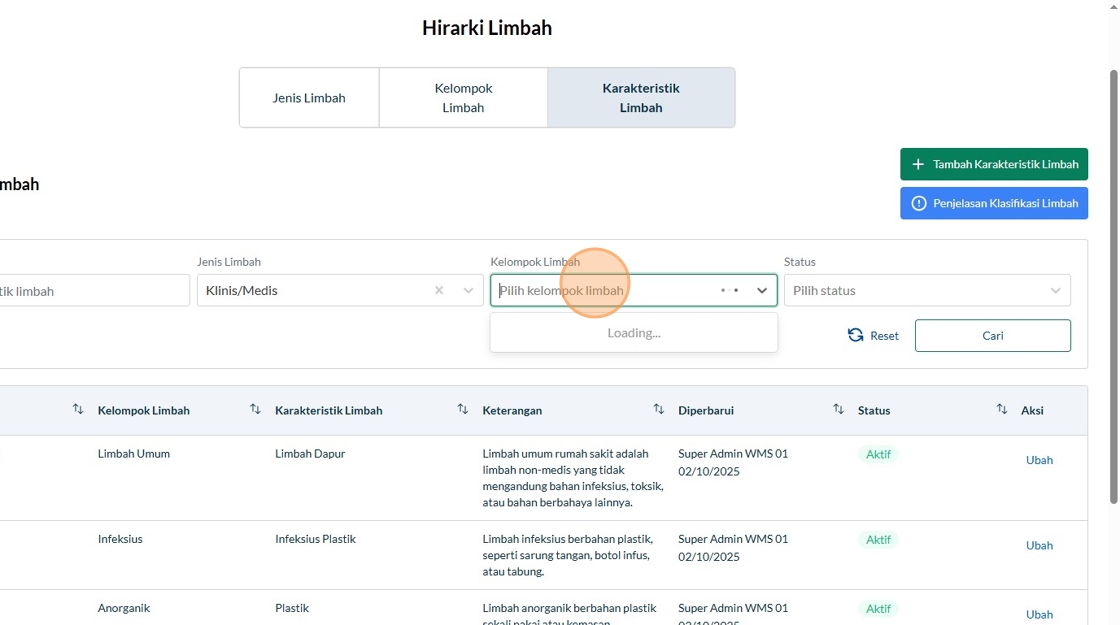This screenshot has height=625, width=1120.
Task: Click Tambah Karakteristik Limbah button
Action: (994, 164)
